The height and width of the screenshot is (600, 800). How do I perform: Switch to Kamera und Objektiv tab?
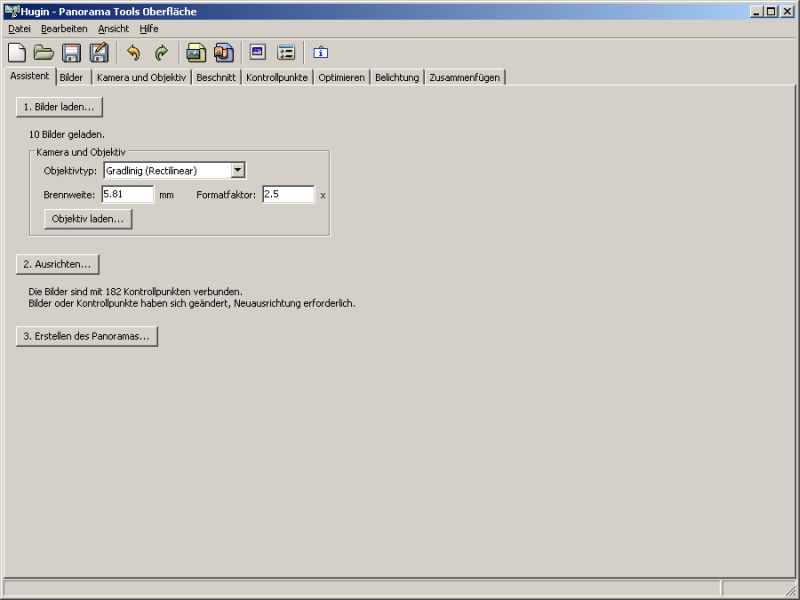coord(141,78)
